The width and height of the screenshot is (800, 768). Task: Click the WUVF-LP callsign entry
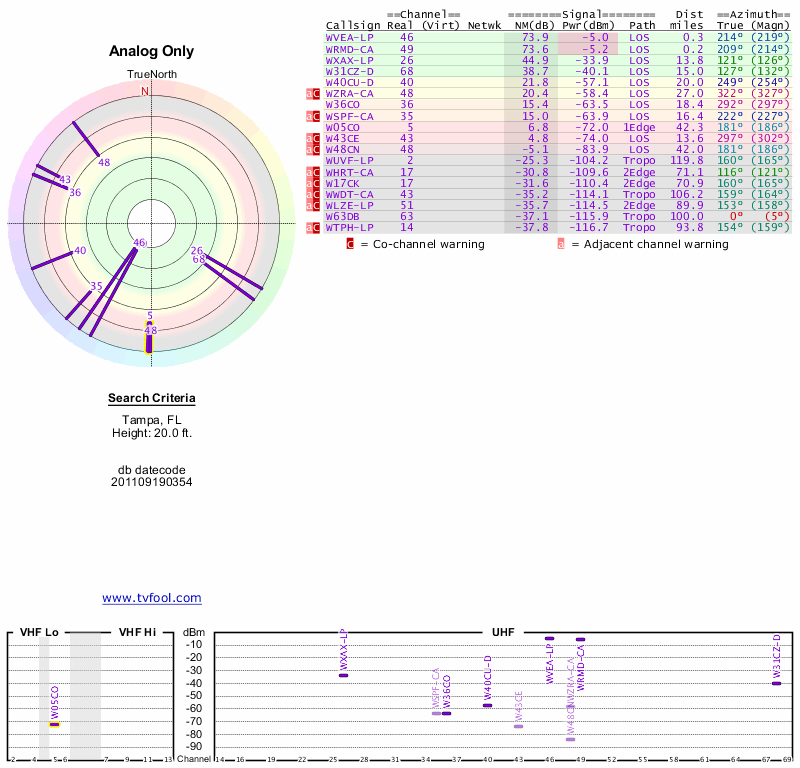click(x=350, y=160)
